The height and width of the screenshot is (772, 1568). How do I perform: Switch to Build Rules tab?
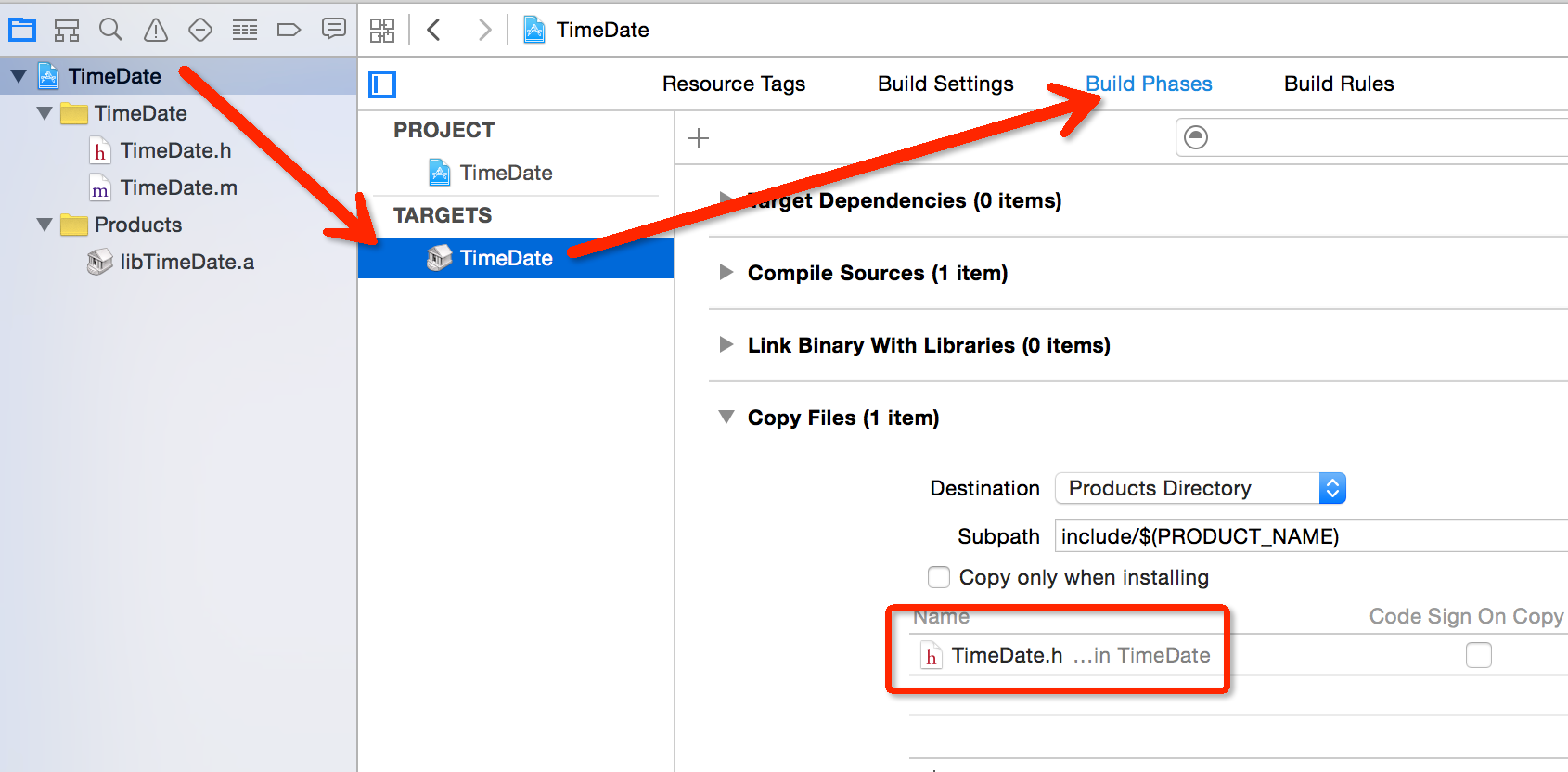tap(1339, 84)
